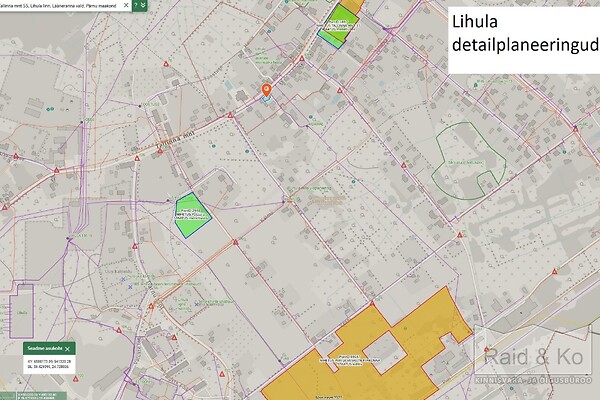This screenshot has width=600, height=400.
Task: Click the red triangle marker at far left edge
Action: click(x=4, y=206)
